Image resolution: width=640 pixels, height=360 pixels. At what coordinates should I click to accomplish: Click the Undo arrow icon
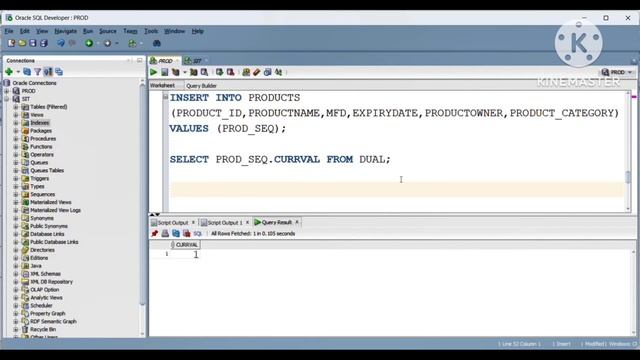(x=61, y=43)
